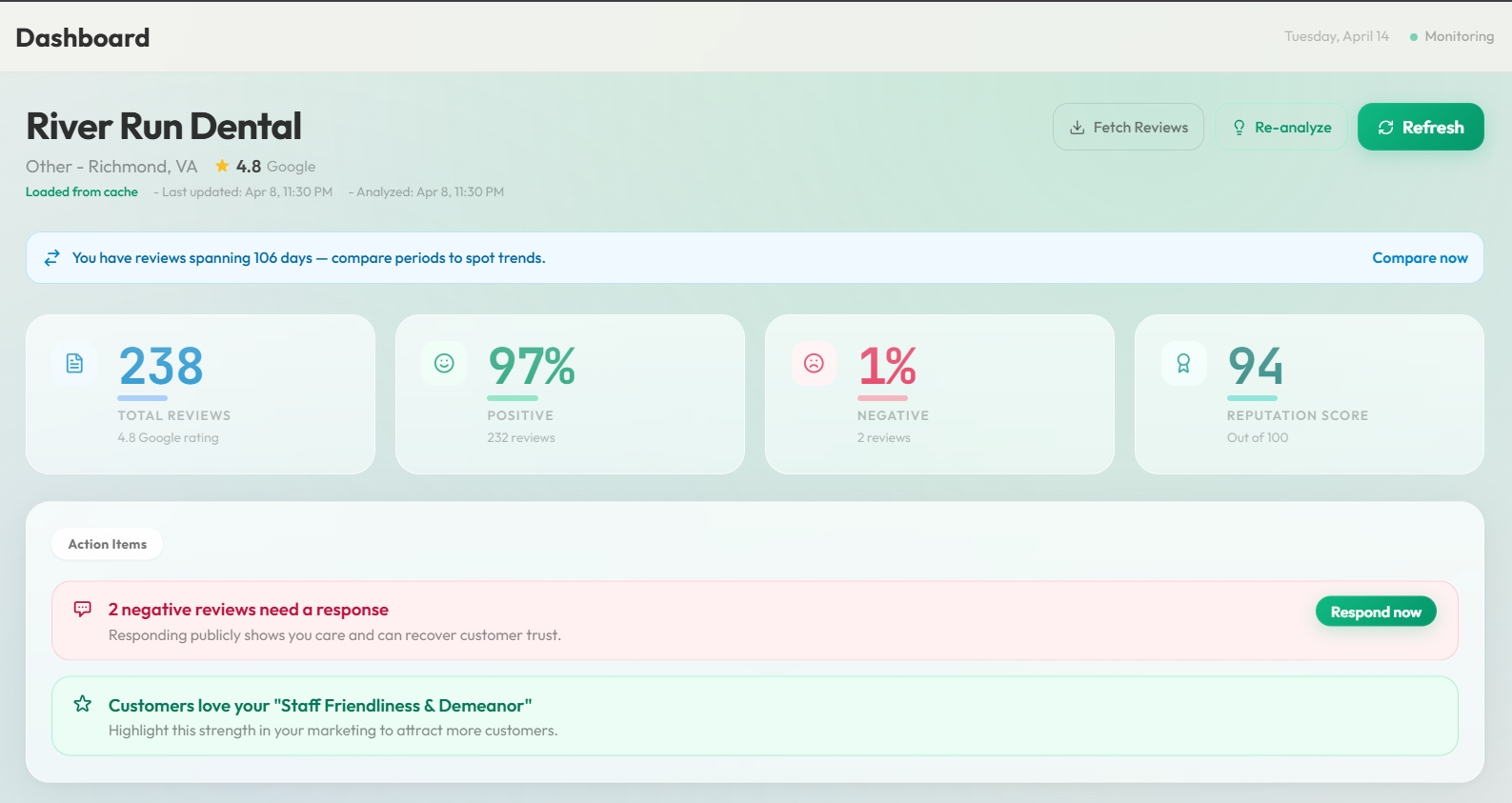Image resolution: width=1512 pixels, height=803 pixels.
Task: Click the chat bubble icon beside negative reviews alert
Action: click(x=83, y=609)
